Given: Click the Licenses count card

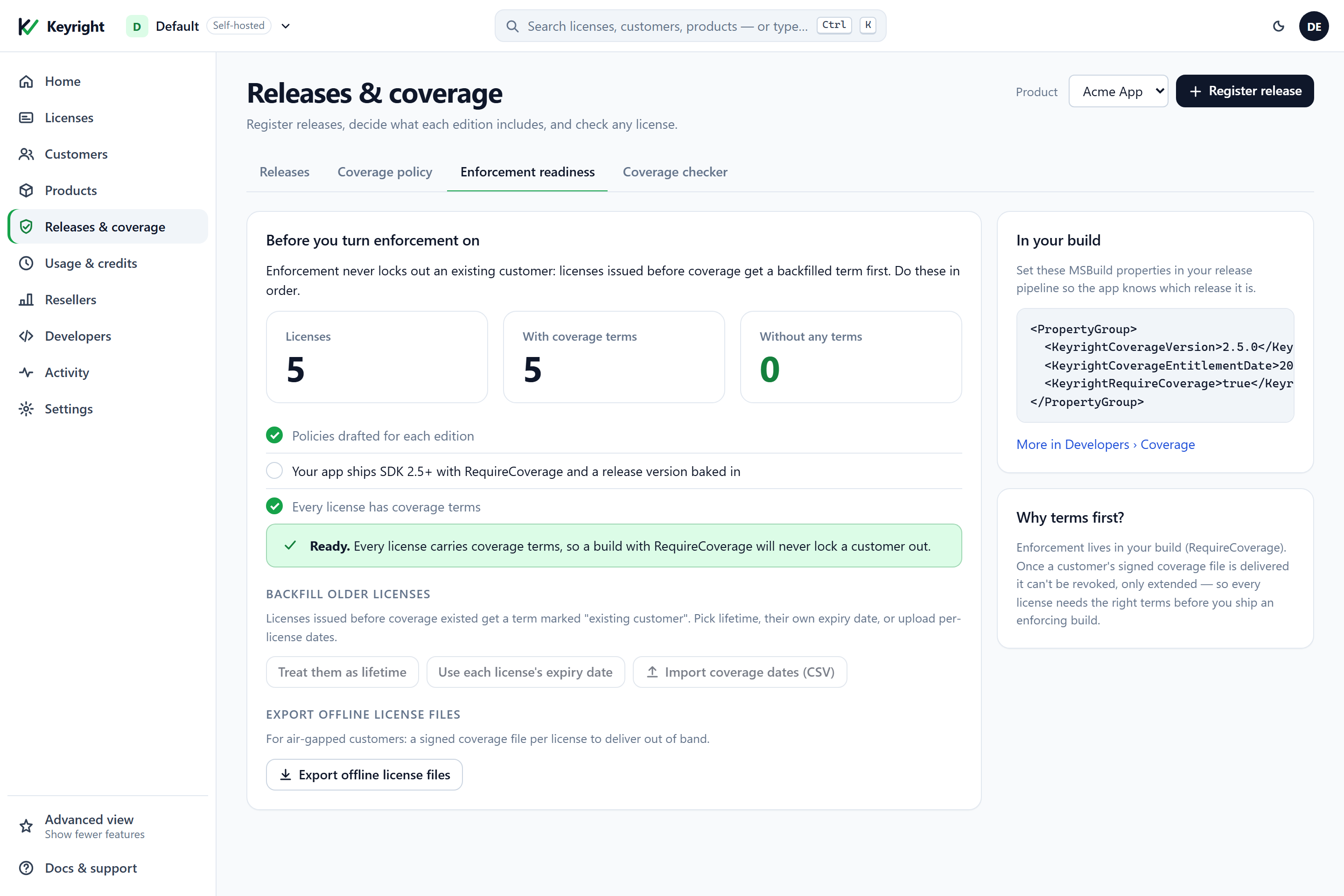Looking at the screenshot, I should coord(377,357).
